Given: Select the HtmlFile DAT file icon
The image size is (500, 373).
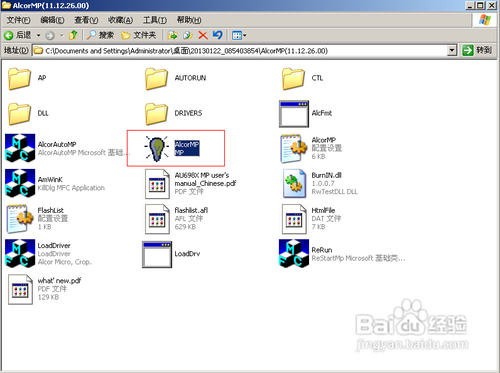Looking at the screenshot, I should pyautogui.click(x=294, y=219).
